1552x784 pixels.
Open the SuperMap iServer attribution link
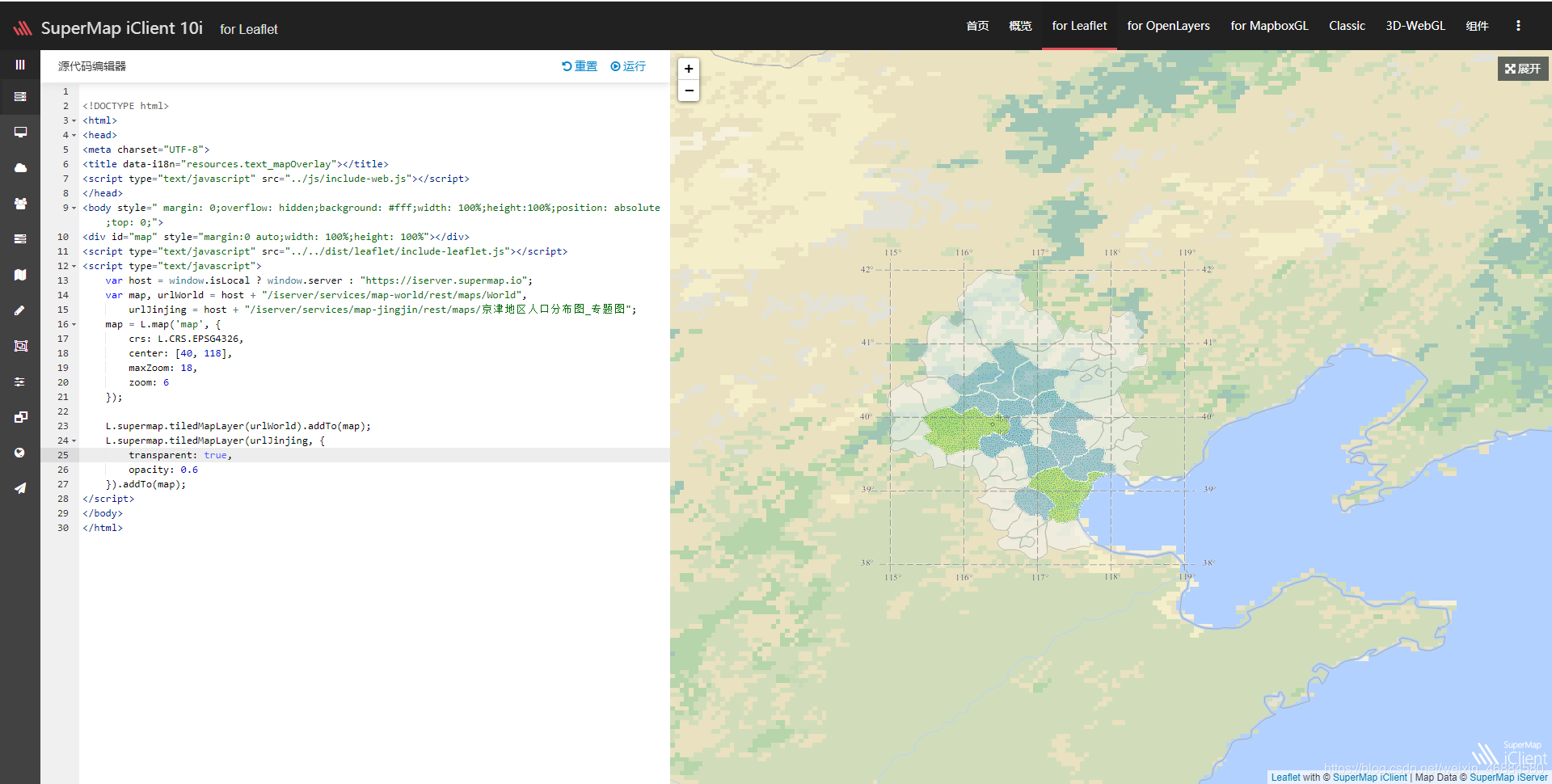1508,778
